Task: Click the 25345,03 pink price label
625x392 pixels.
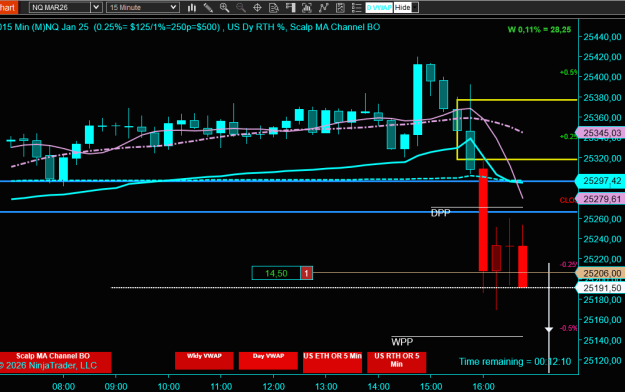Action: click(x=601, y=133)
